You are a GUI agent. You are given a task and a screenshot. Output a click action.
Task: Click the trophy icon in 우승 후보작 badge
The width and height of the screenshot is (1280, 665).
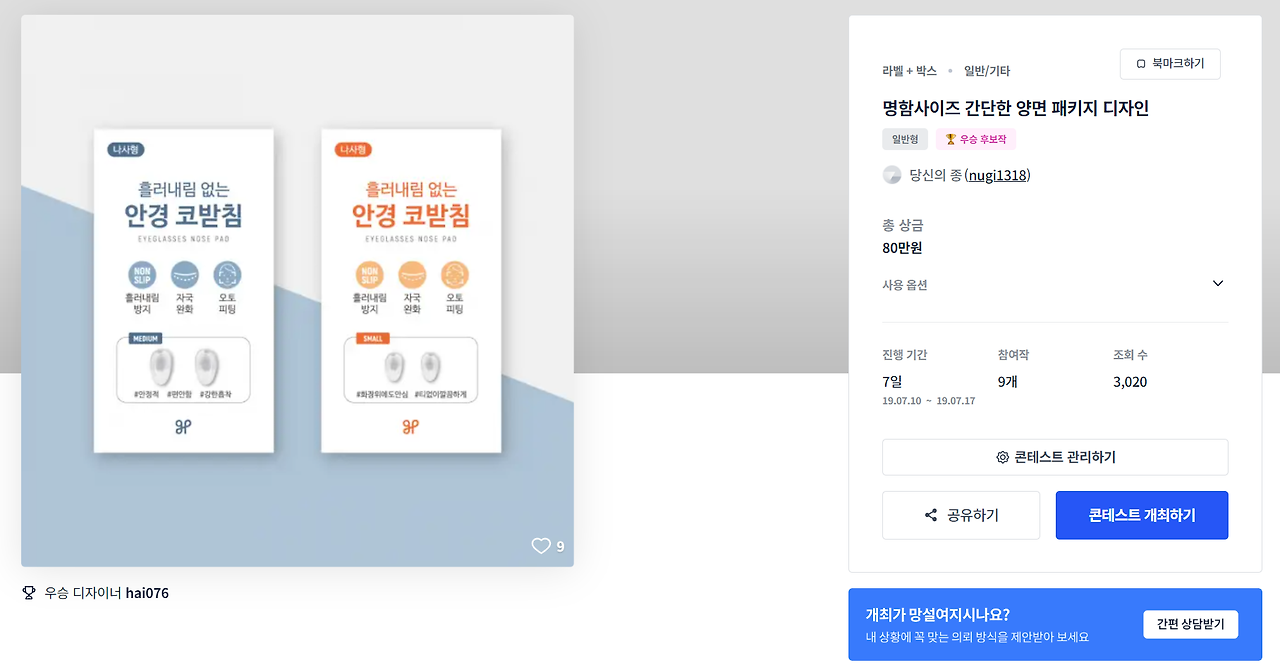click(950, 139)
